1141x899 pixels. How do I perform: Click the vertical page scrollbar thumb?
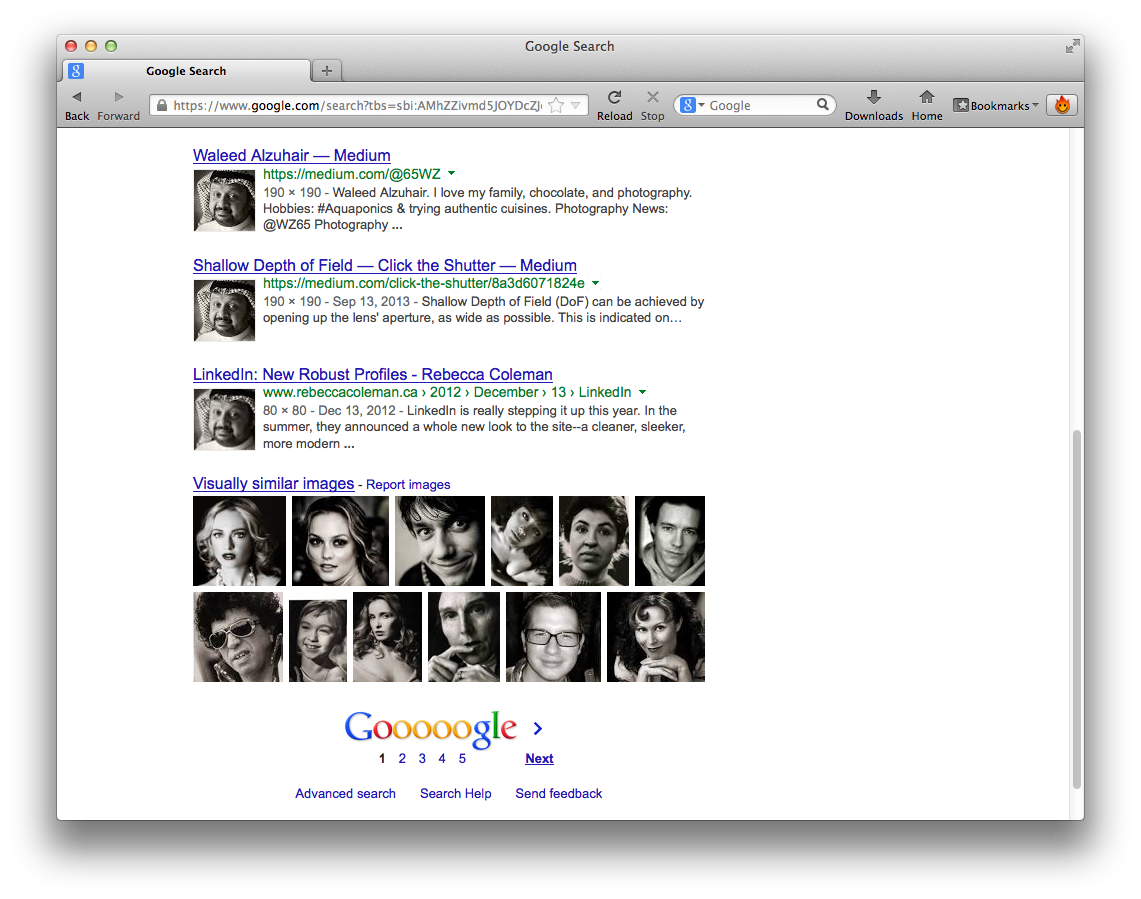tap(1076, 609)
